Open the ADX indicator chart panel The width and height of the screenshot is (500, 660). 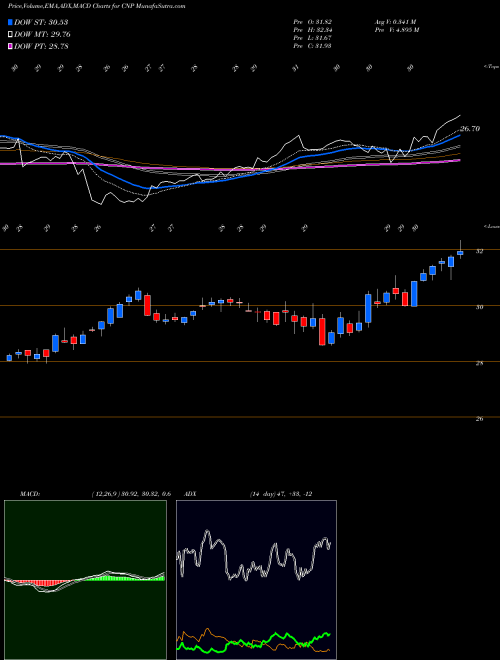(256, 580)
